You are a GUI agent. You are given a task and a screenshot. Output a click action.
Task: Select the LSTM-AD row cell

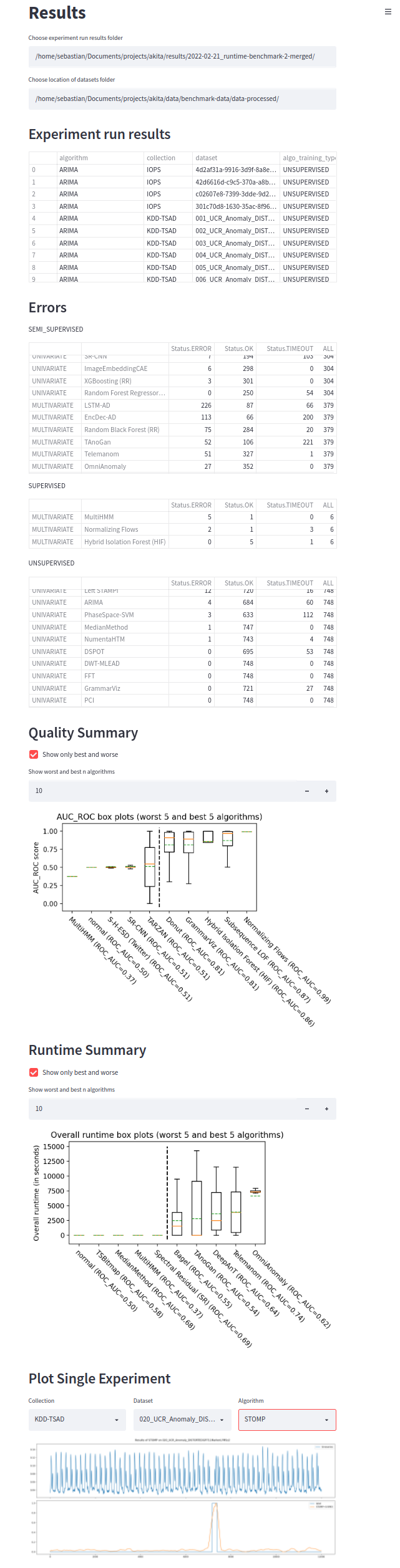[125, 406]
